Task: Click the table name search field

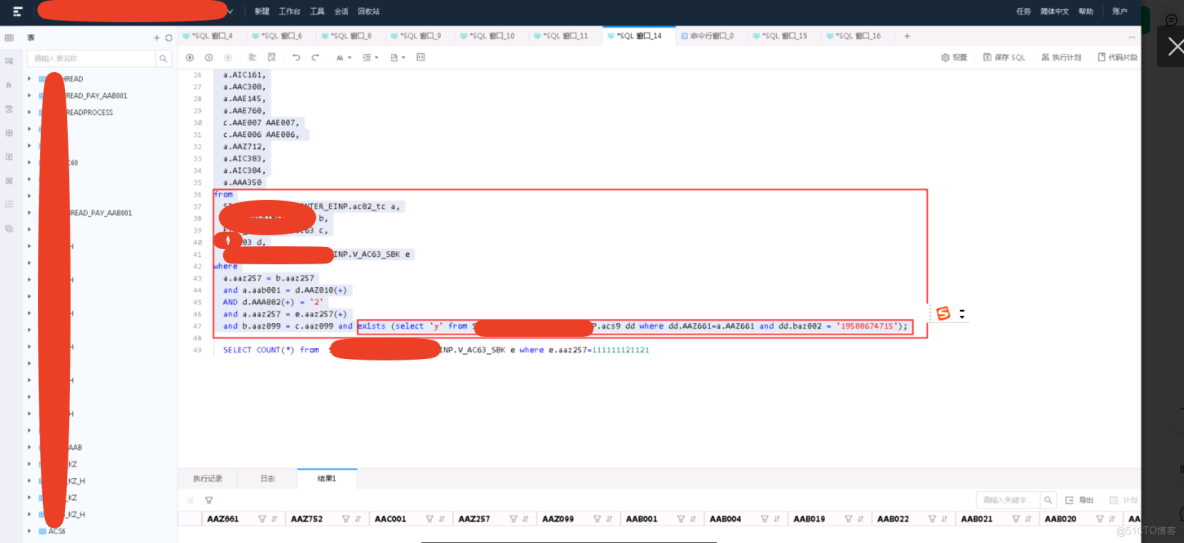Action: tap(91, 58)
